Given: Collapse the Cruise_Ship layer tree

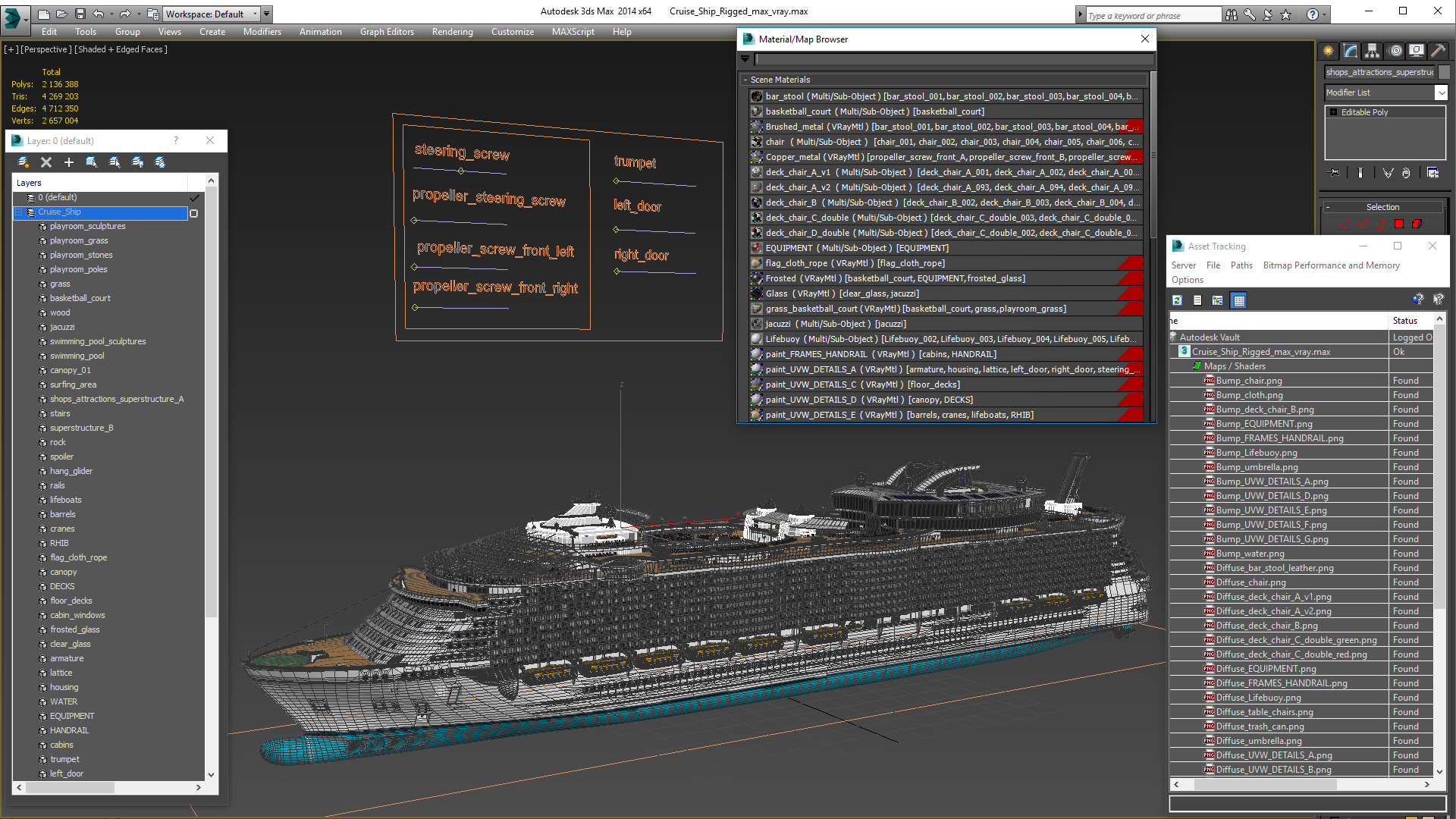Looking at the screenshot, I should [19, 212].
